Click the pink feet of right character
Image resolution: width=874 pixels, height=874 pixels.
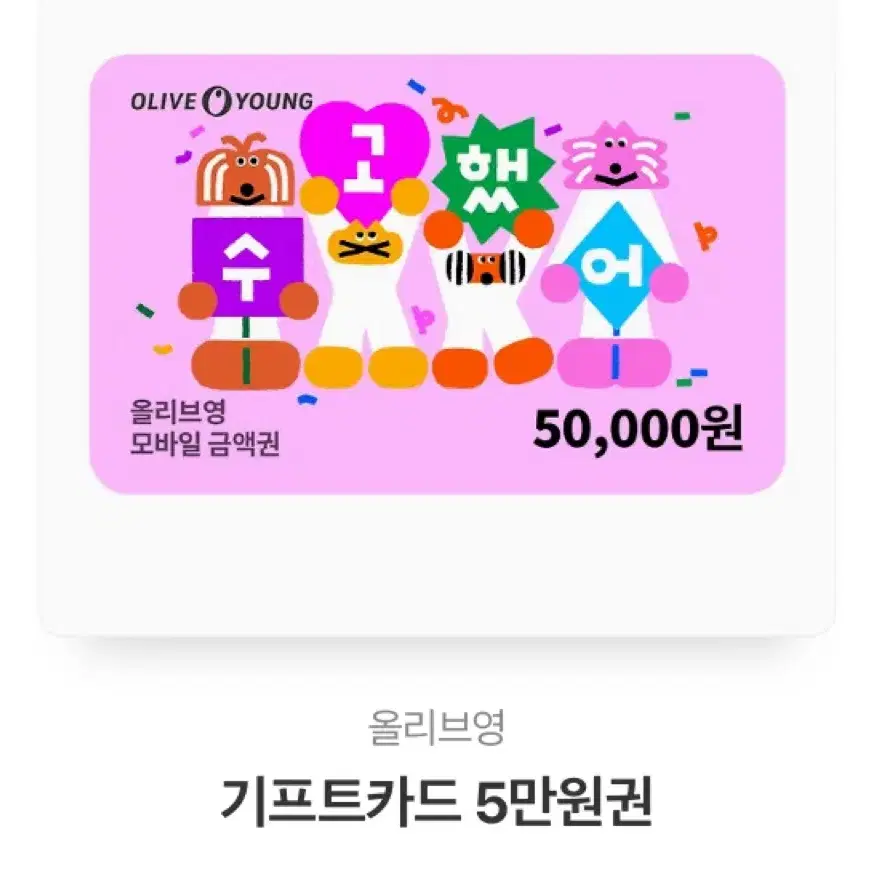pos(614,362)
